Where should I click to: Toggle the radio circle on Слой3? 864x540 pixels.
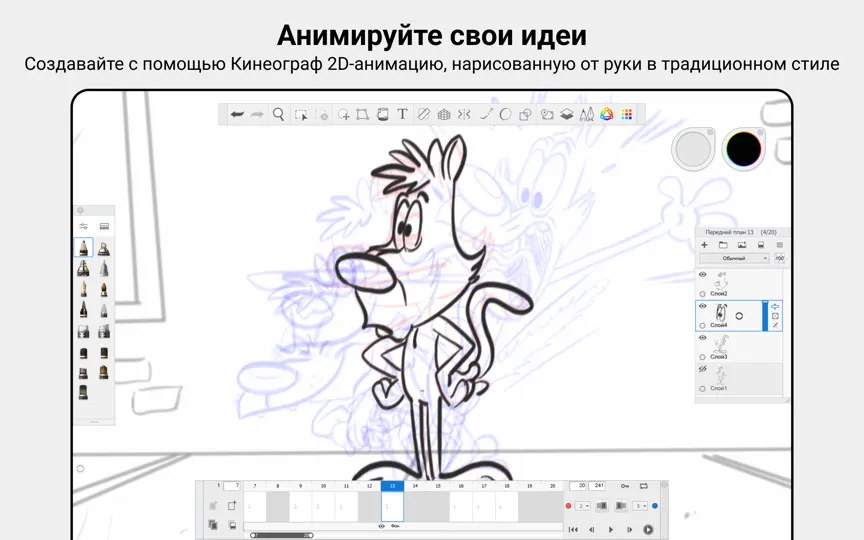703,357
